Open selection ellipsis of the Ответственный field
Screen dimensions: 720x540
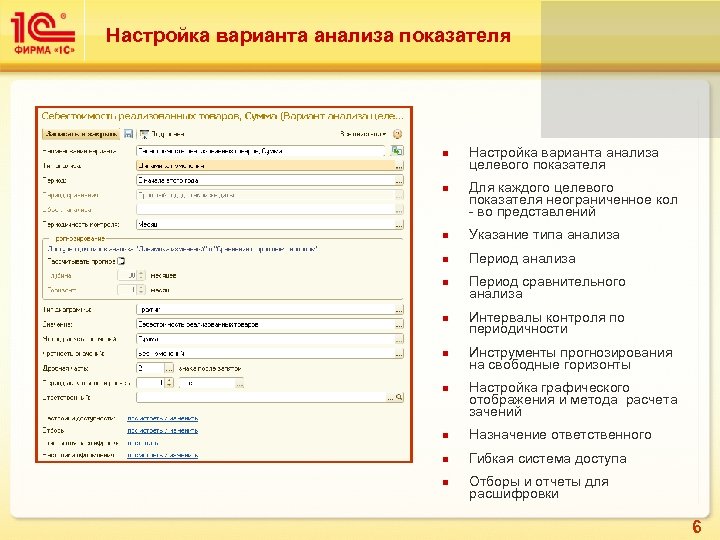[391, 397]
